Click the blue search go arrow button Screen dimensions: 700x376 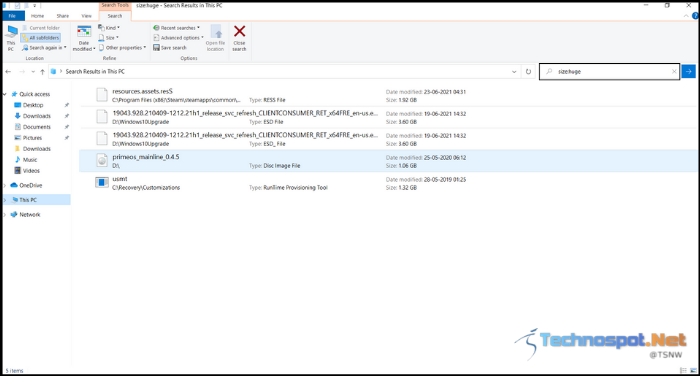tap(689, 71)
